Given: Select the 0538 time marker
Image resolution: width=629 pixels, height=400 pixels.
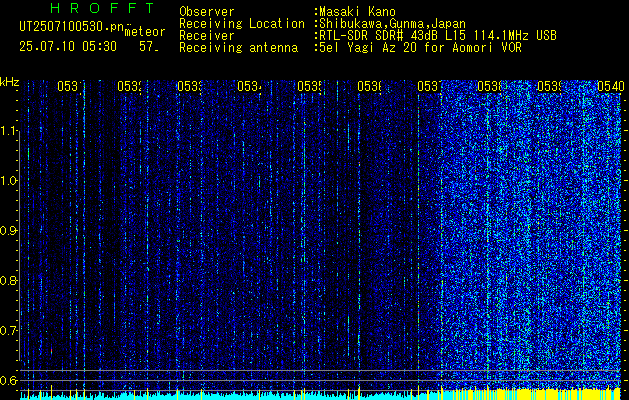Looking at the screenshot, I should (x=490, y=86).
